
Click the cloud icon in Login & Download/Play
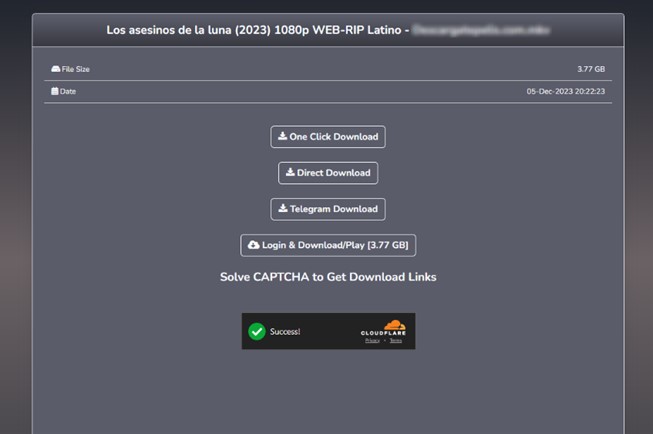[254, 245]
